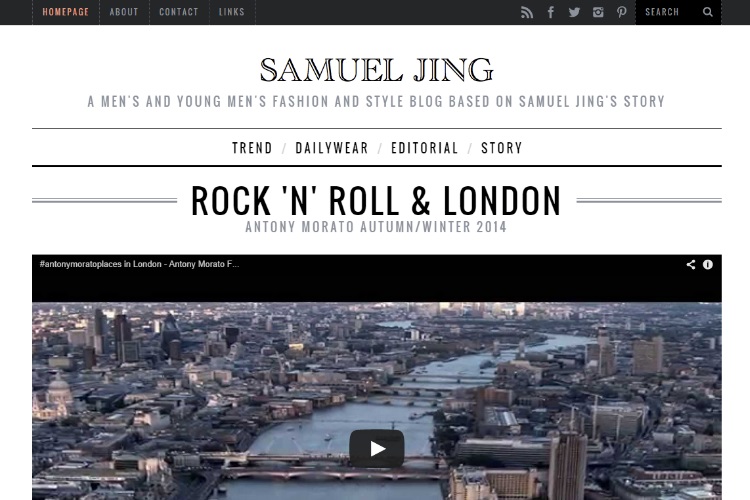Open the Pinterest icon link
This screenshot has width=750, height=500.
[x=621, y=12]
